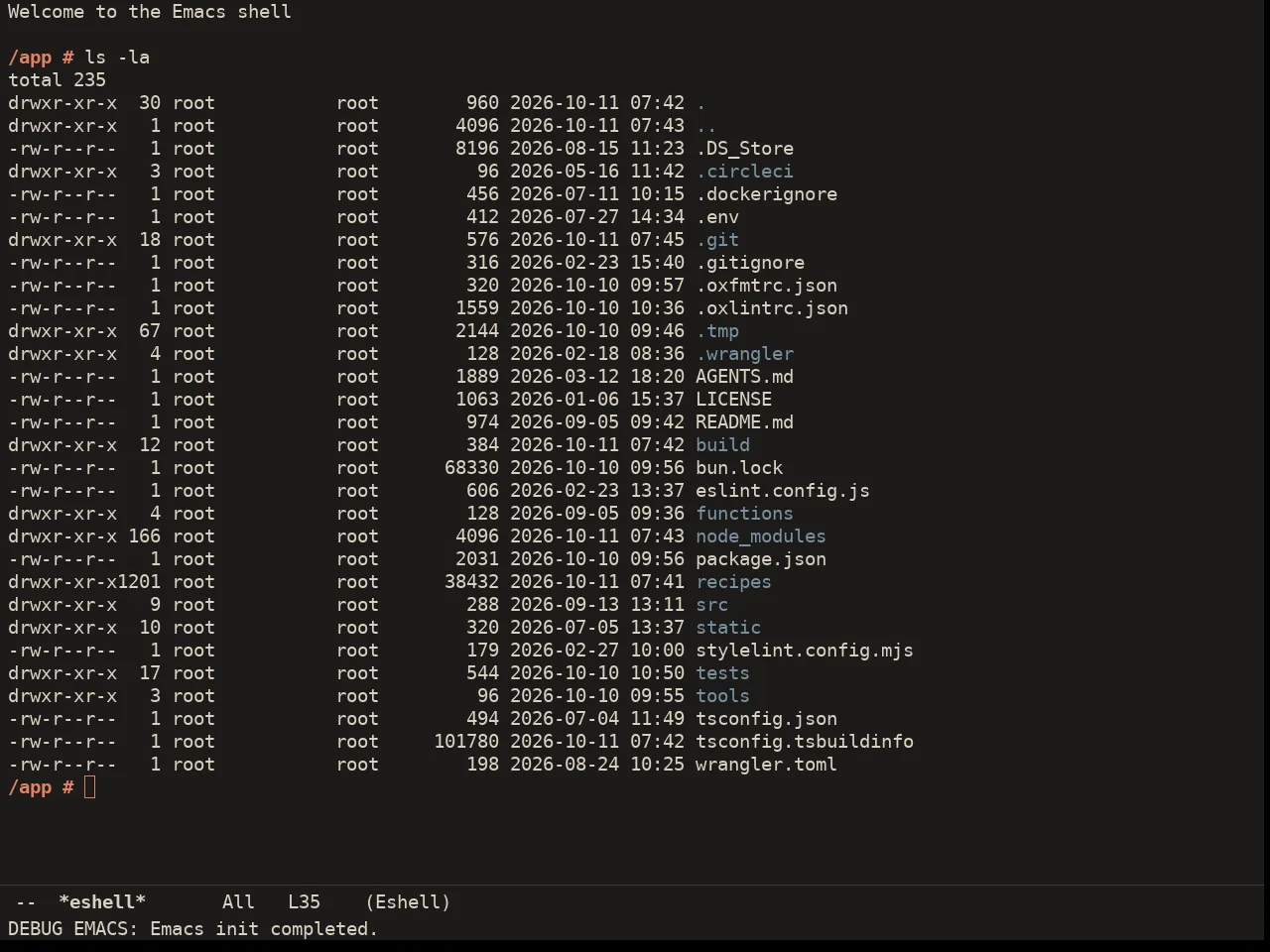Select the functions directory entry
This screenshot has height=952, width=1270.
pyautogui.click(x=744, y=514)
